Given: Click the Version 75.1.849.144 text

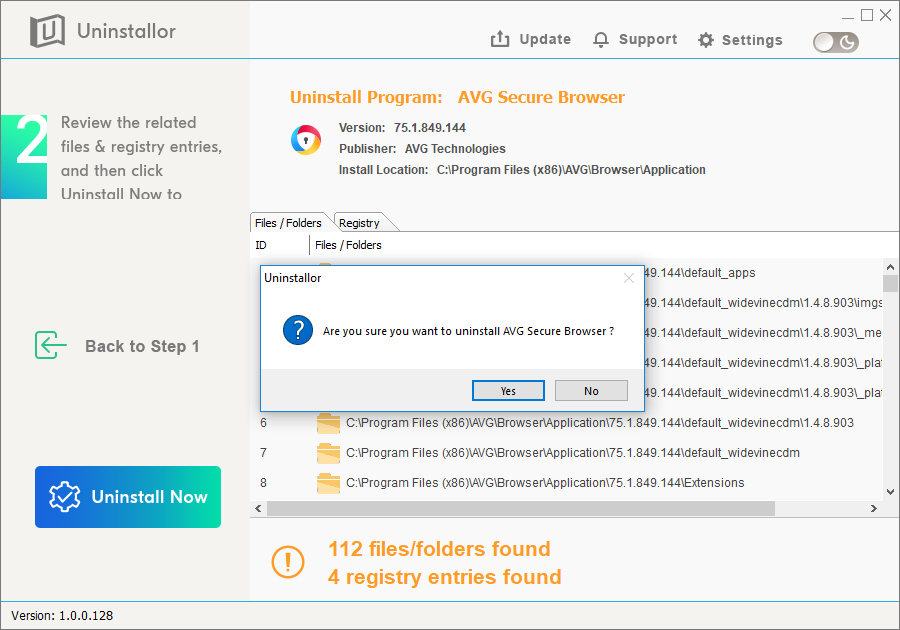Looking at the screenshot, I should 402,128.
